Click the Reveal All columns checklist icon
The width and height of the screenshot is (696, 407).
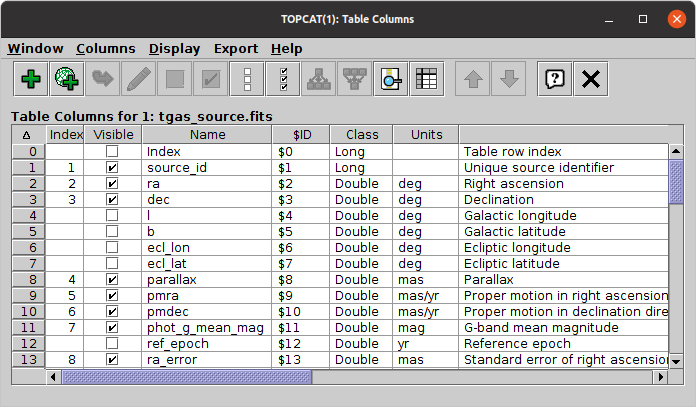[x=284, y=80]
